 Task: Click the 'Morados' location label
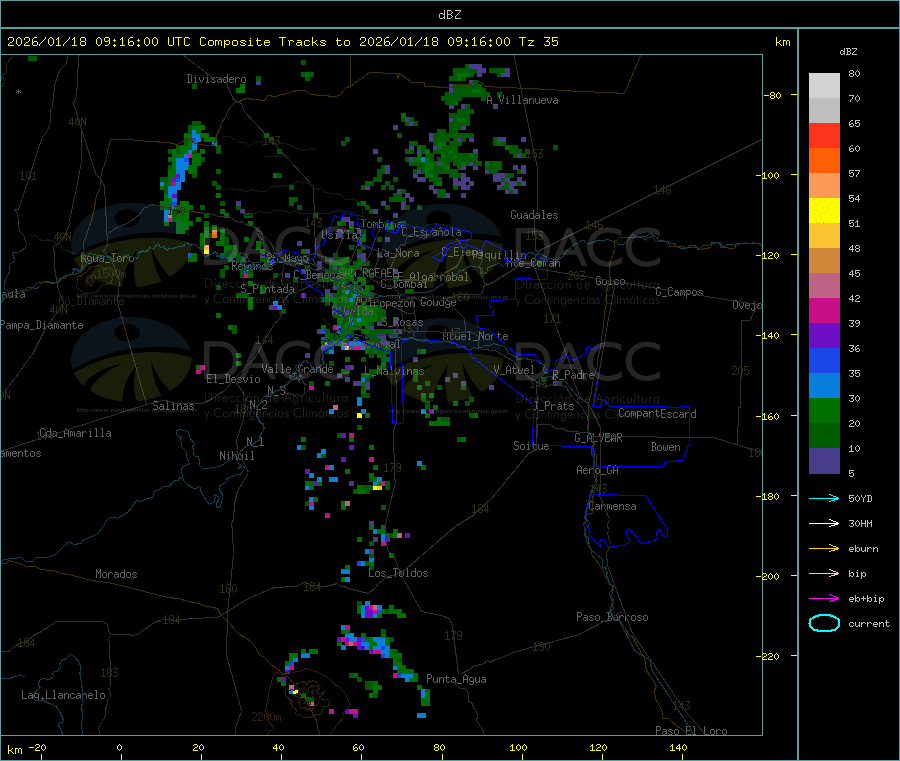click(117, 574)
